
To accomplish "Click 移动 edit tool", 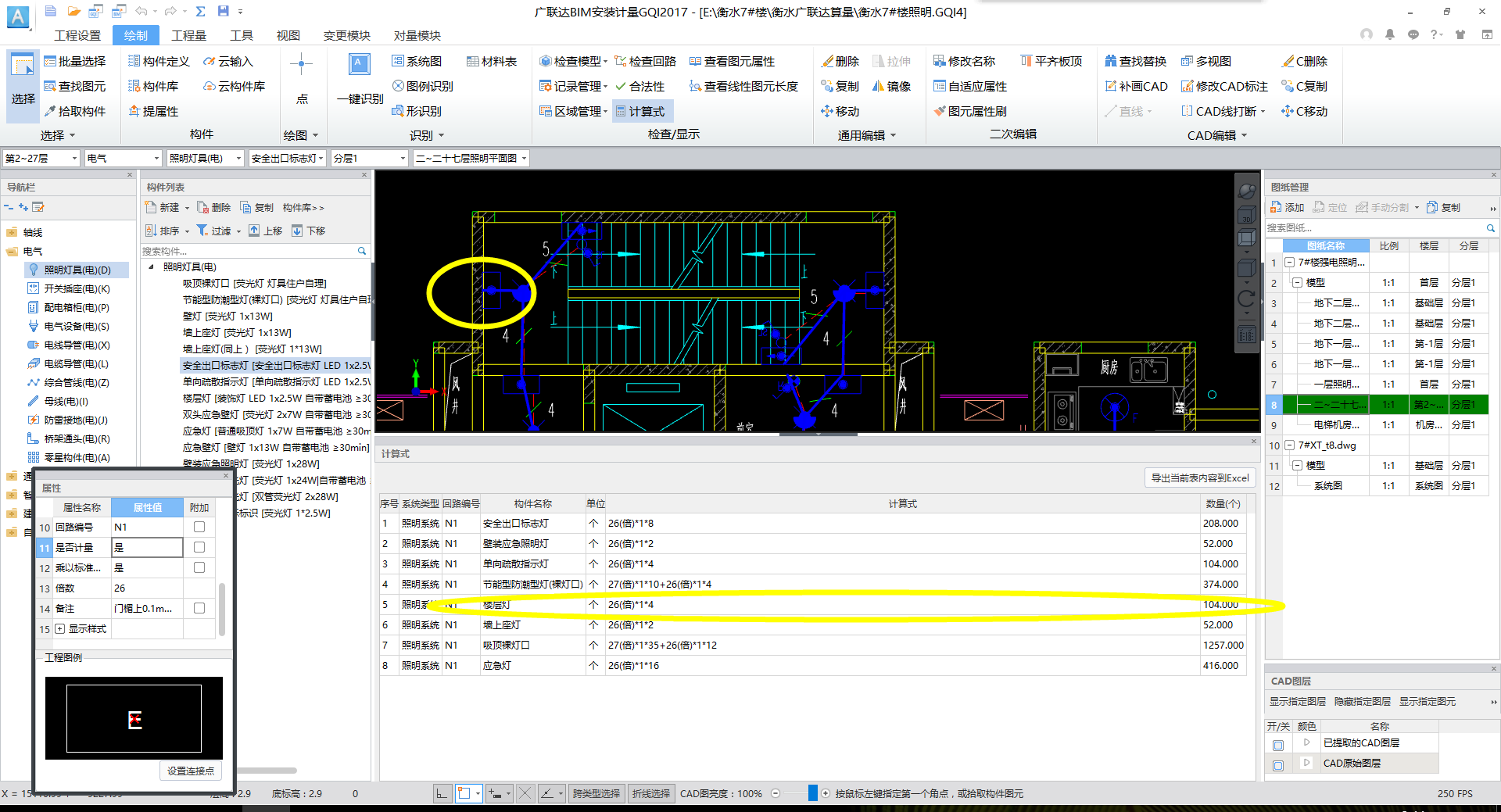I will coord(840,111).
